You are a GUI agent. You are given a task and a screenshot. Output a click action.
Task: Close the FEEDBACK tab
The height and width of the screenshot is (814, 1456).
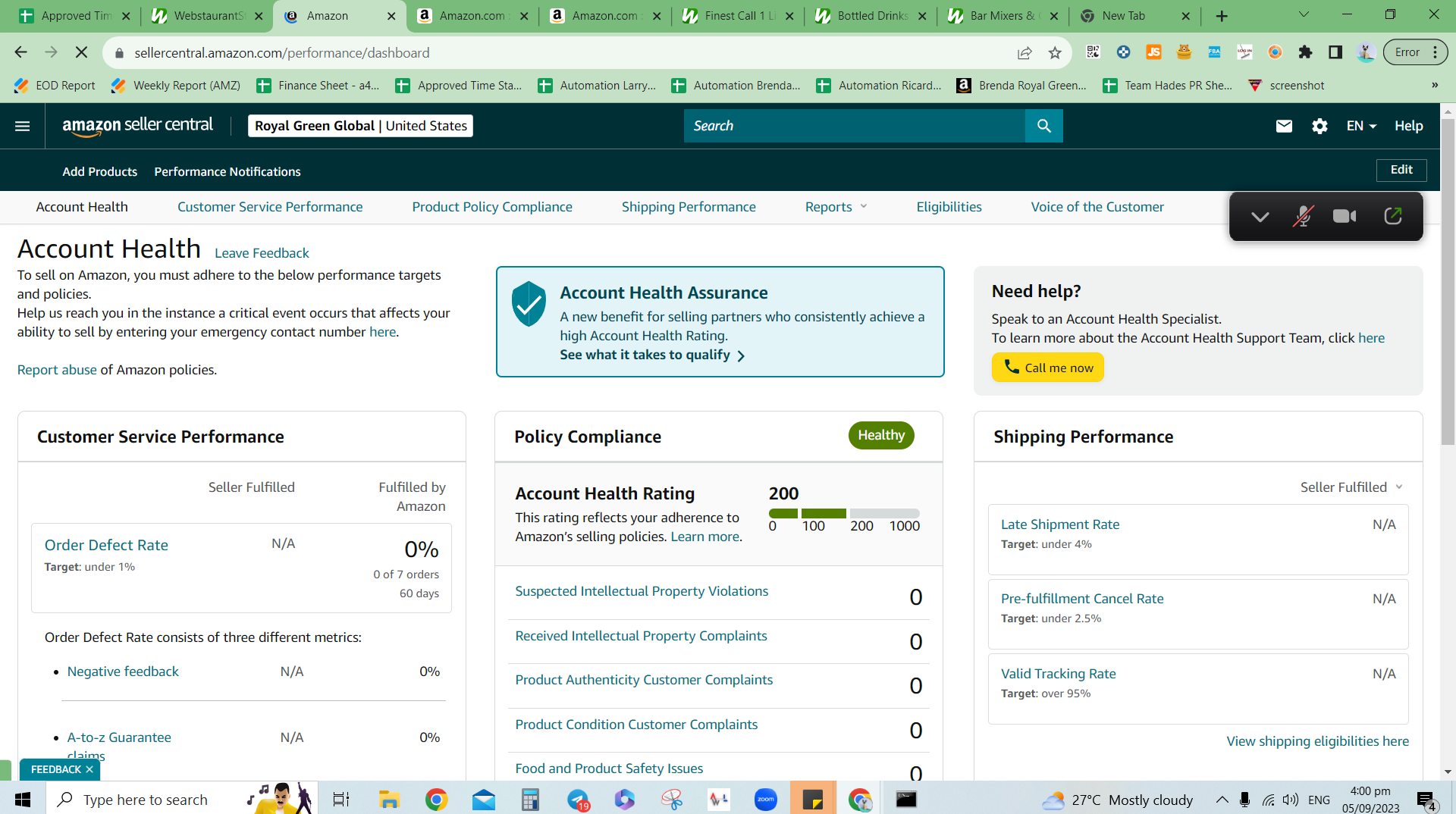[89, 769]
